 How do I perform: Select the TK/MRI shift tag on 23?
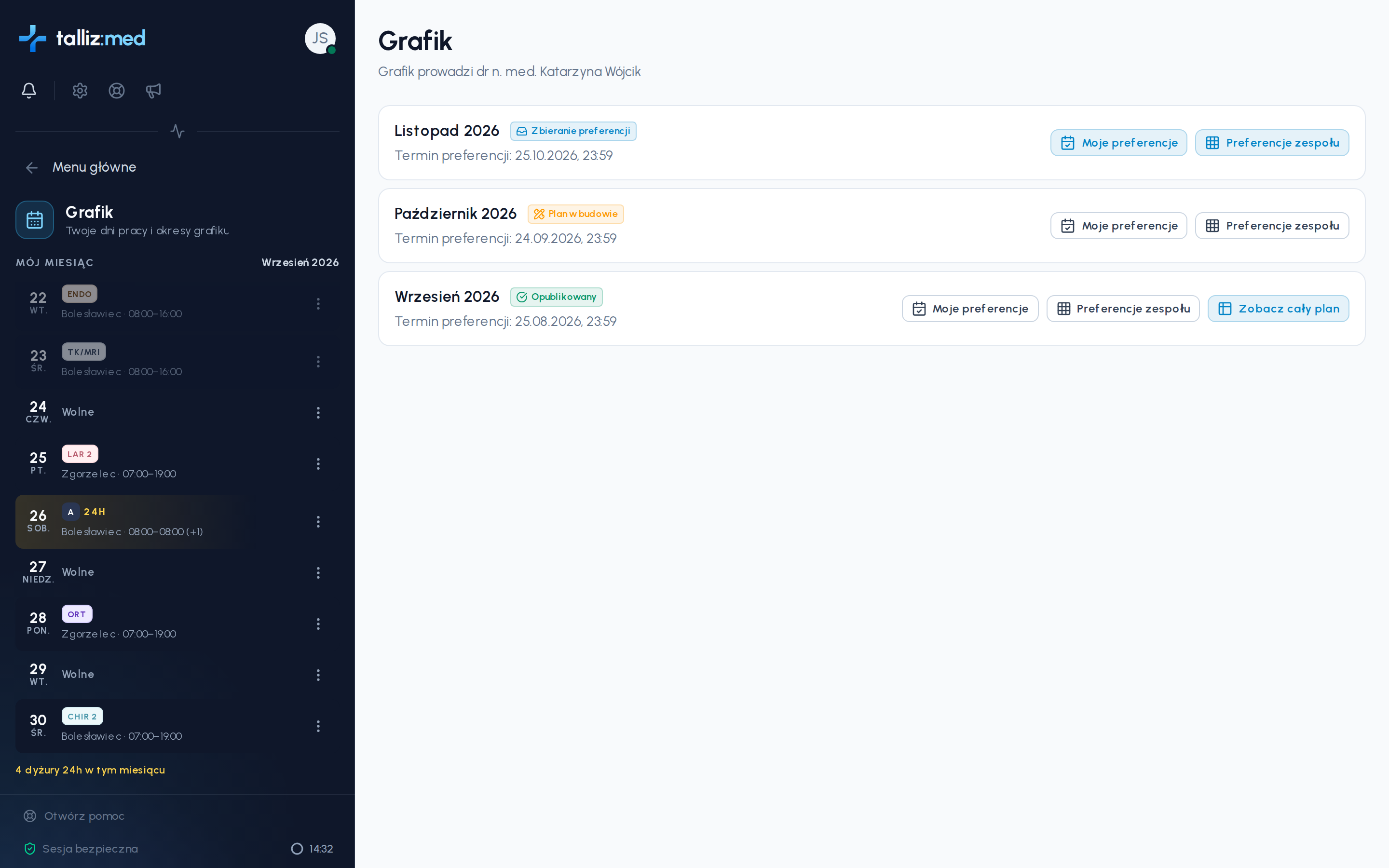tap(84, 352)
